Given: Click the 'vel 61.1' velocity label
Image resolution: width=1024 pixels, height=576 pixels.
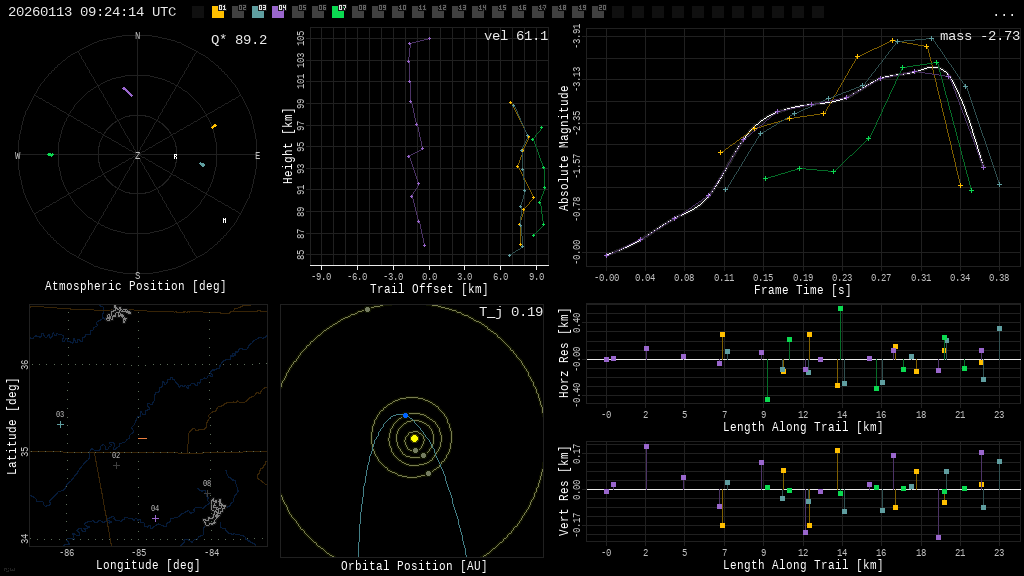Looking at the screenshot, I should [x=516, y=36].
